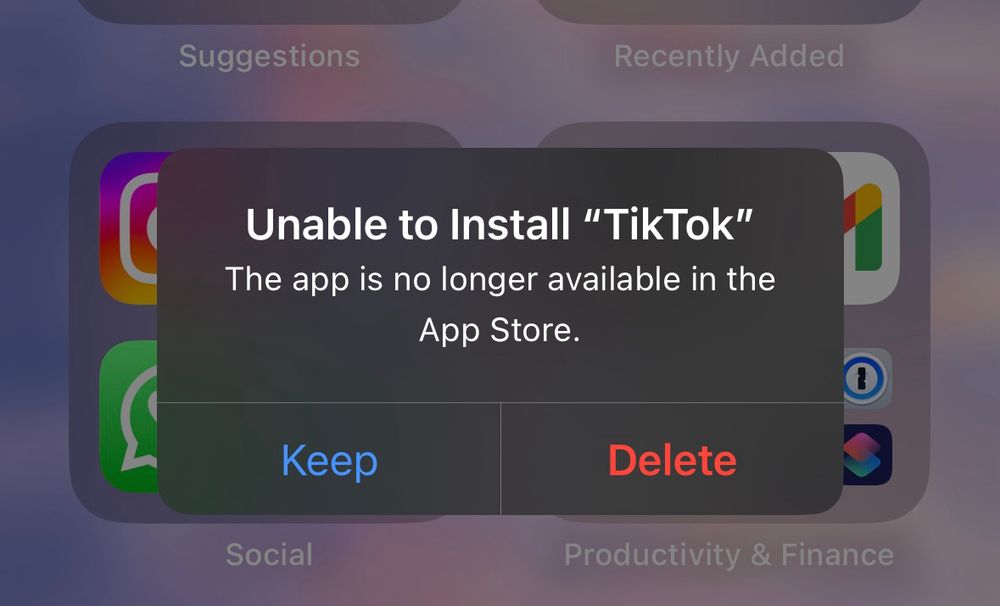Select the Recently Added category label
Viewport: 1000px width, 606px height.
pos(729,56)
